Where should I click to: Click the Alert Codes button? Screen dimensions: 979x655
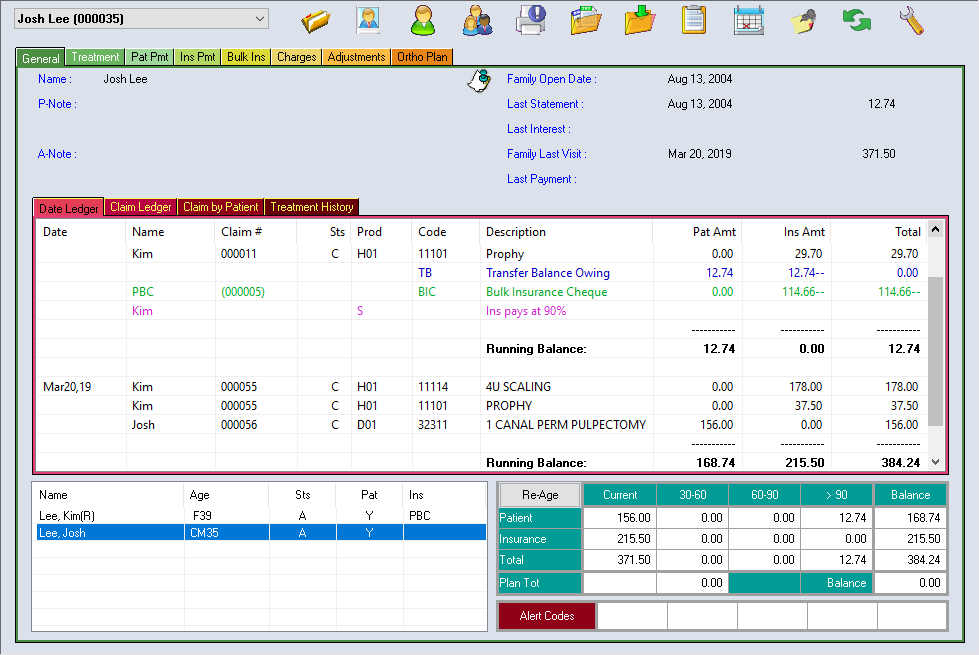(x=547, y=616)
